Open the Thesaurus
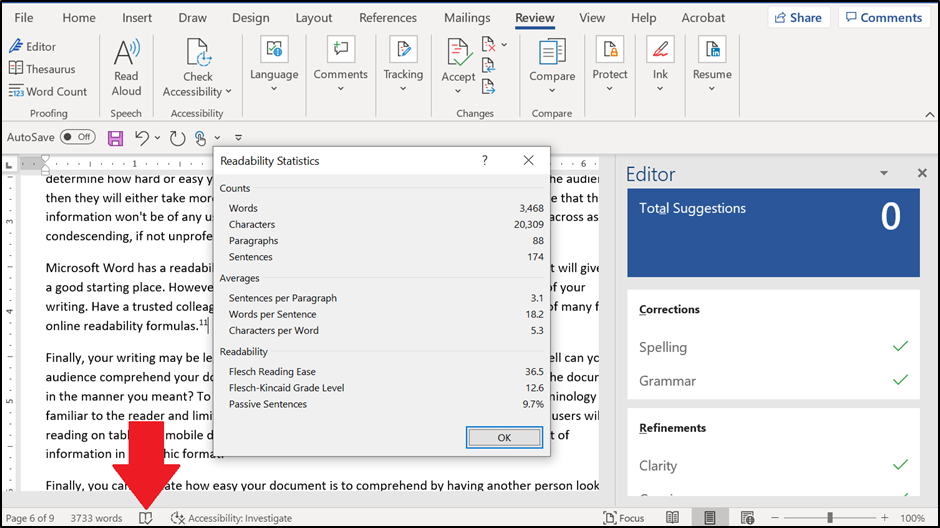The width and height of the screenshot is (940, 528). (x=42, y=69)
